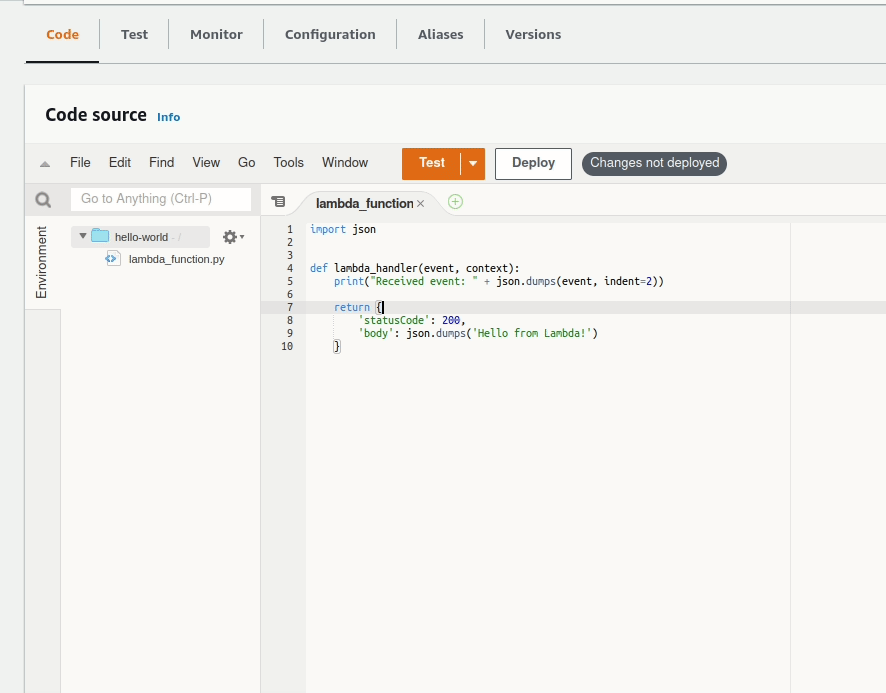
Task: Click the new tab plus icon
Action: tap(455, 202)
